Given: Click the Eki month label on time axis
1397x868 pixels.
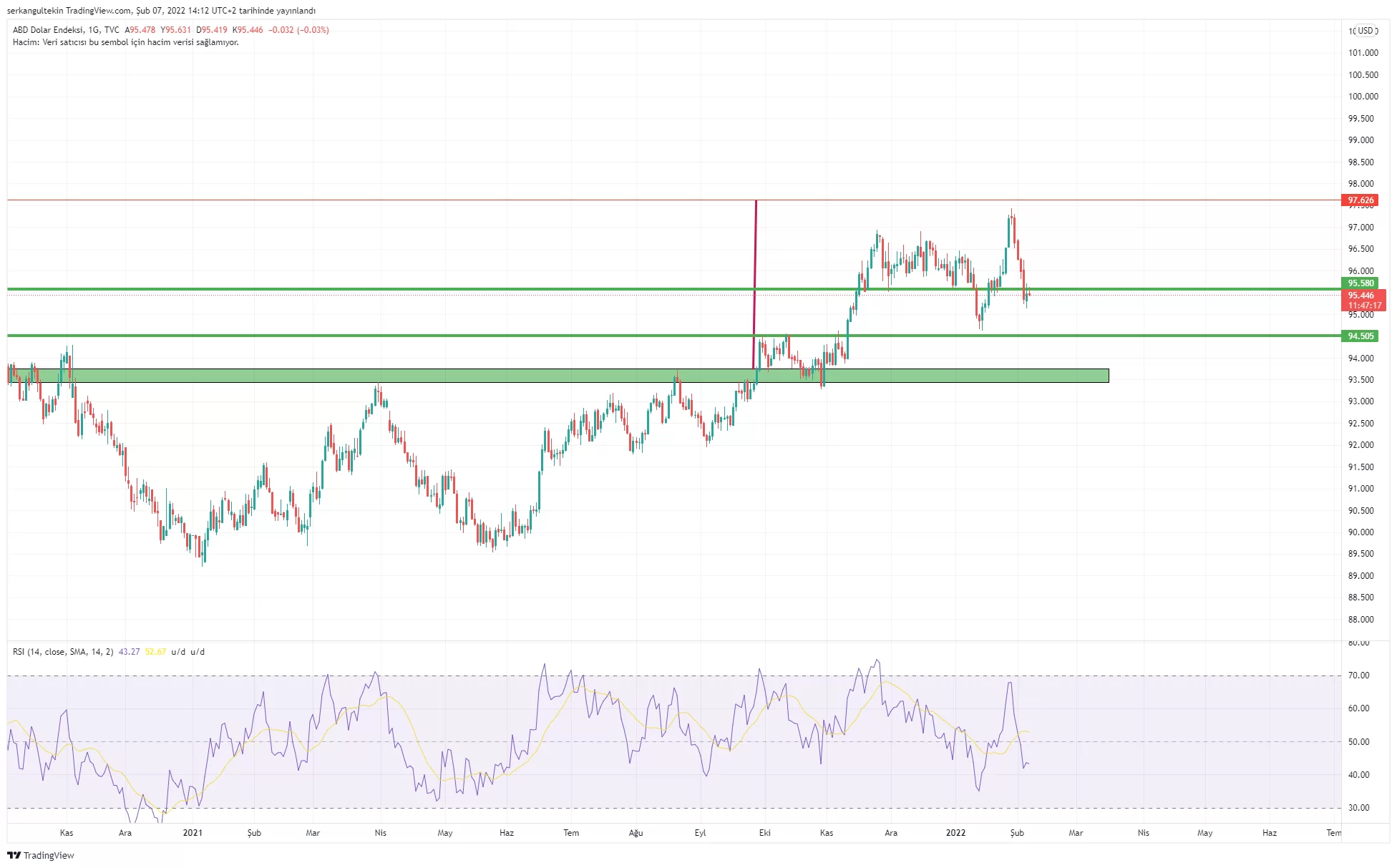Looking at the screenshot, I should click(764, 833).
